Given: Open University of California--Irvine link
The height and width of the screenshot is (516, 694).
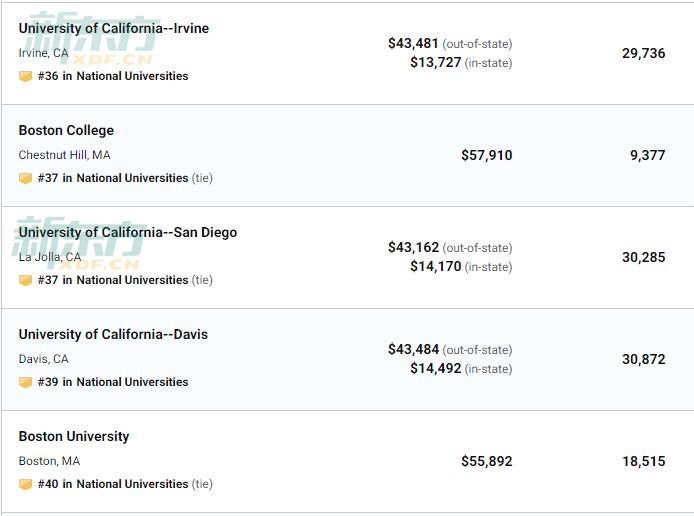Looking at the screenshot, I should 114,28.
